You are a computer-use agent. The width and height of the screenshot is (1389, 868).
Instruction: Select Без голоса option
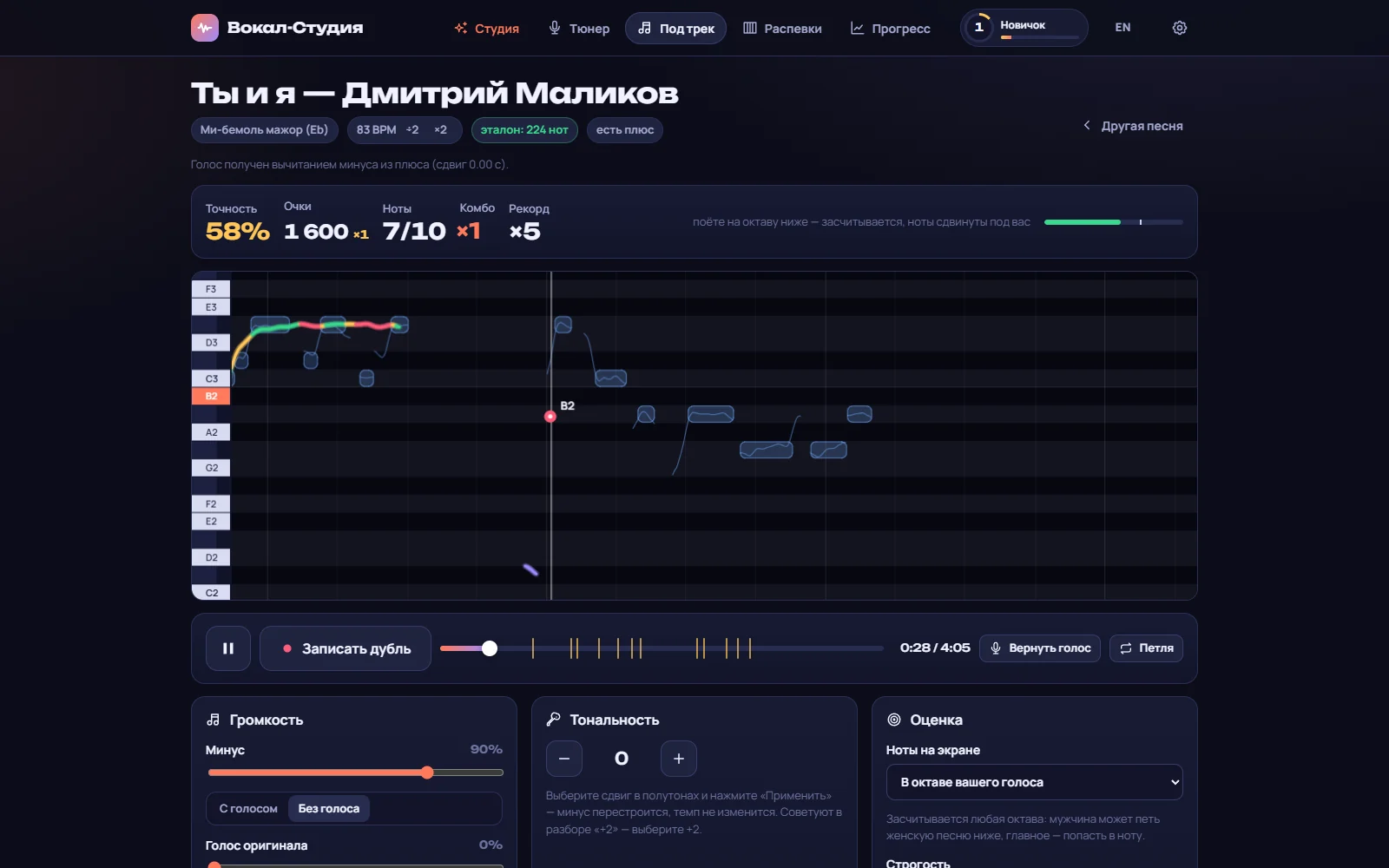[x=329, y=809]
